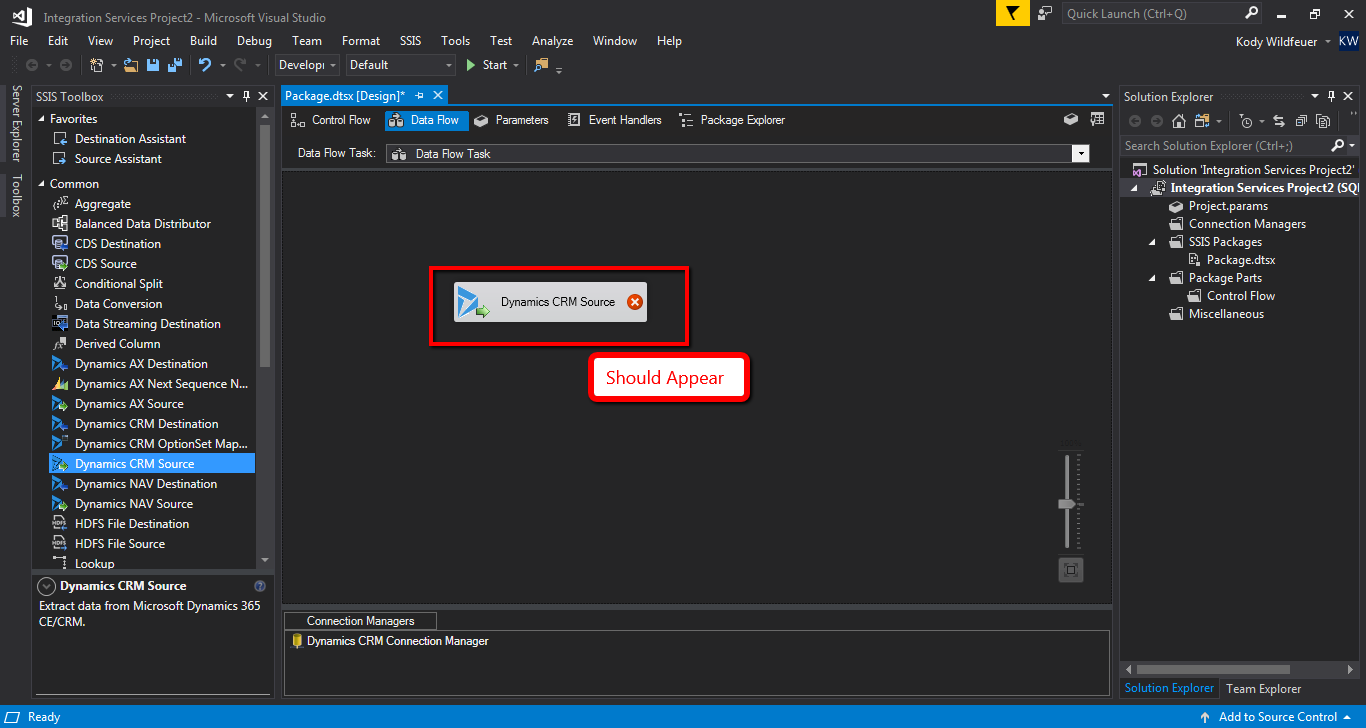Save the current file via toolbar
Screen dimensions: 1366x728
click(x=153, y=65)
